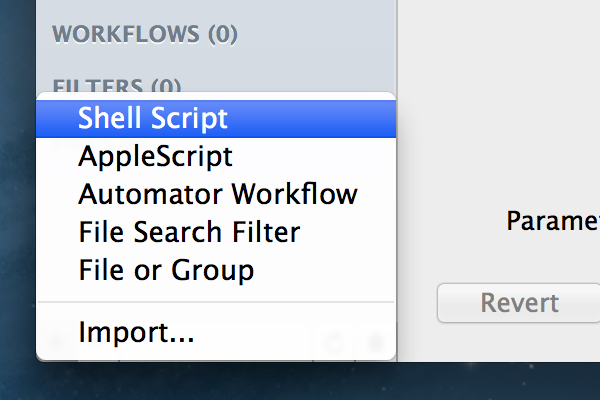Select the AppleScript menu entry
This screenshot has width=600, height=400.
coord(216,157)
